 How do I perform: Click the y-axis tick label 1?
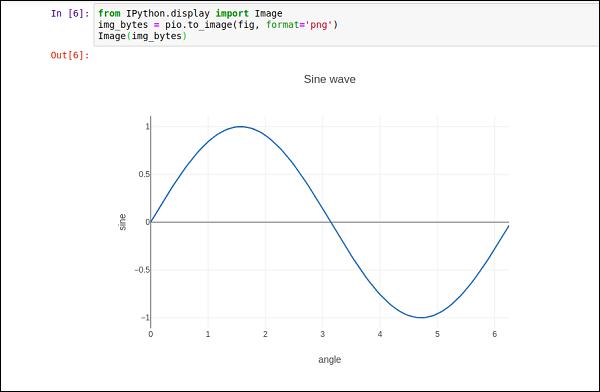tap(147, 126)
